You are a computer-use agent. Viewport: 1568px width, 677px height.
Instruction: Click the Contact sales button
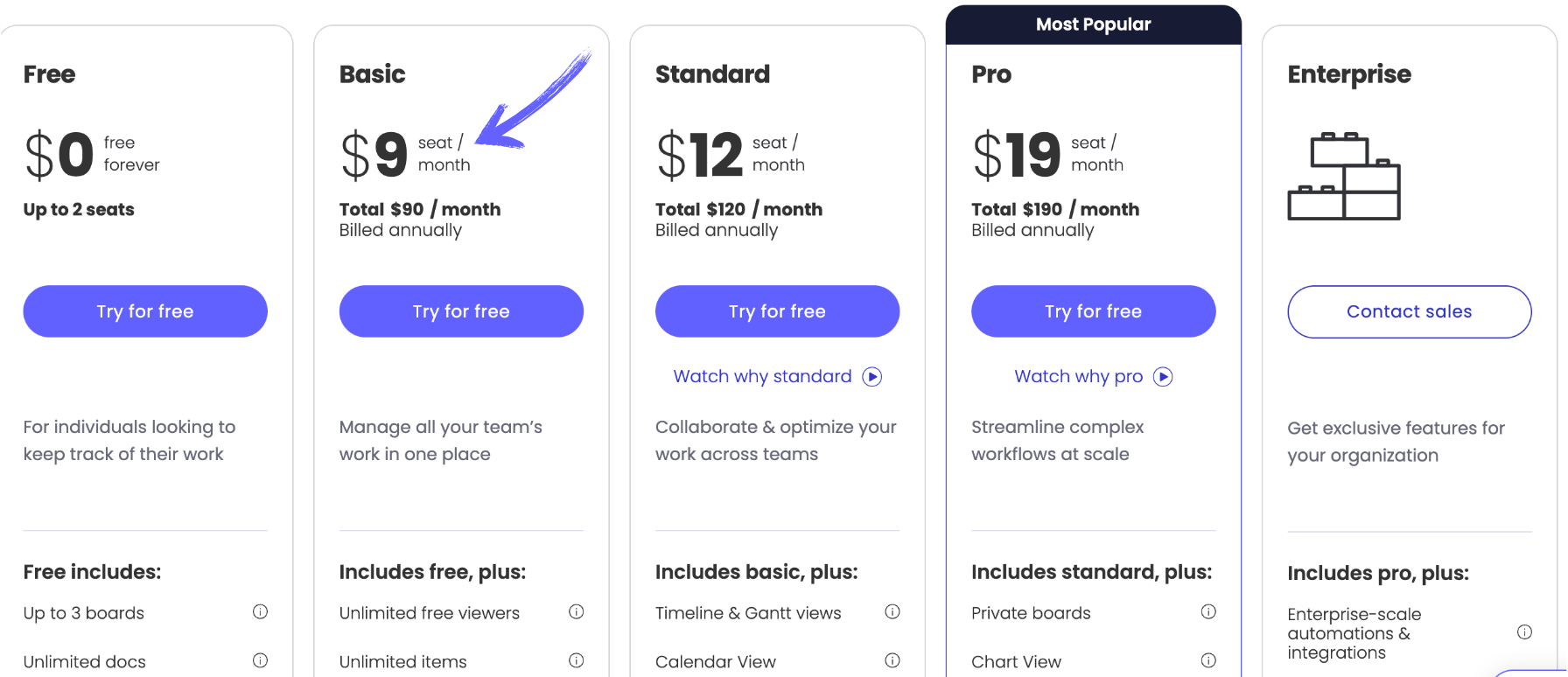(1409, 311)
